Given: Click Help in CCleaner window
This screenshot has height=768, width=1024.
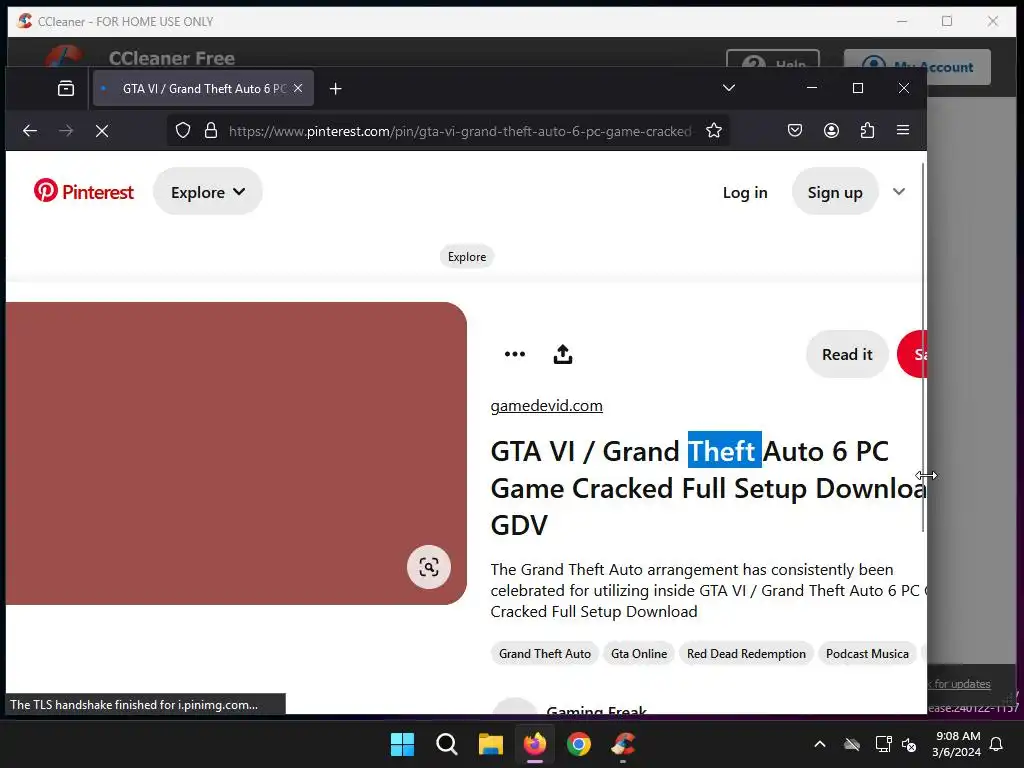Looking at the screenshot, I should [773, 60].
